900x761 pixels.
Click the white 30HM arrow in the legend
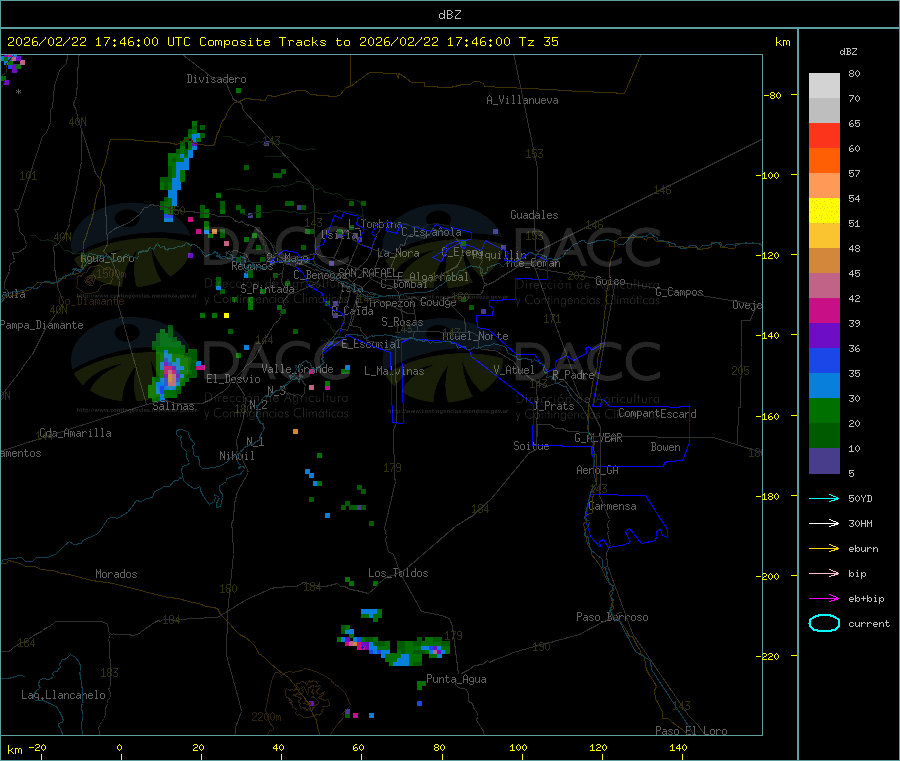pyautogui.click(x=824, y=523)
